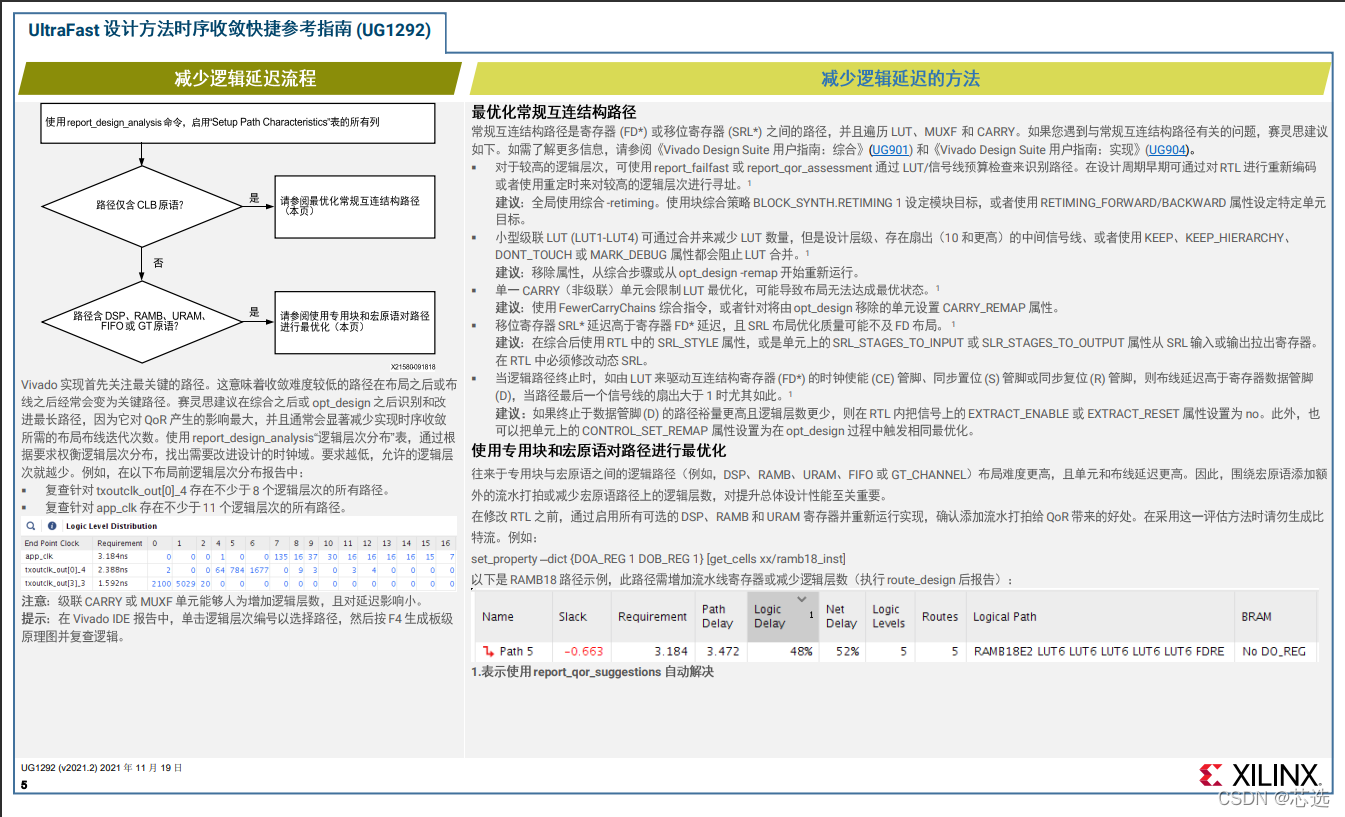
Task: Click the 5029 count in txoutclk_out[3]_3 row
Action: pyautogui.click(x=185, y=584)
